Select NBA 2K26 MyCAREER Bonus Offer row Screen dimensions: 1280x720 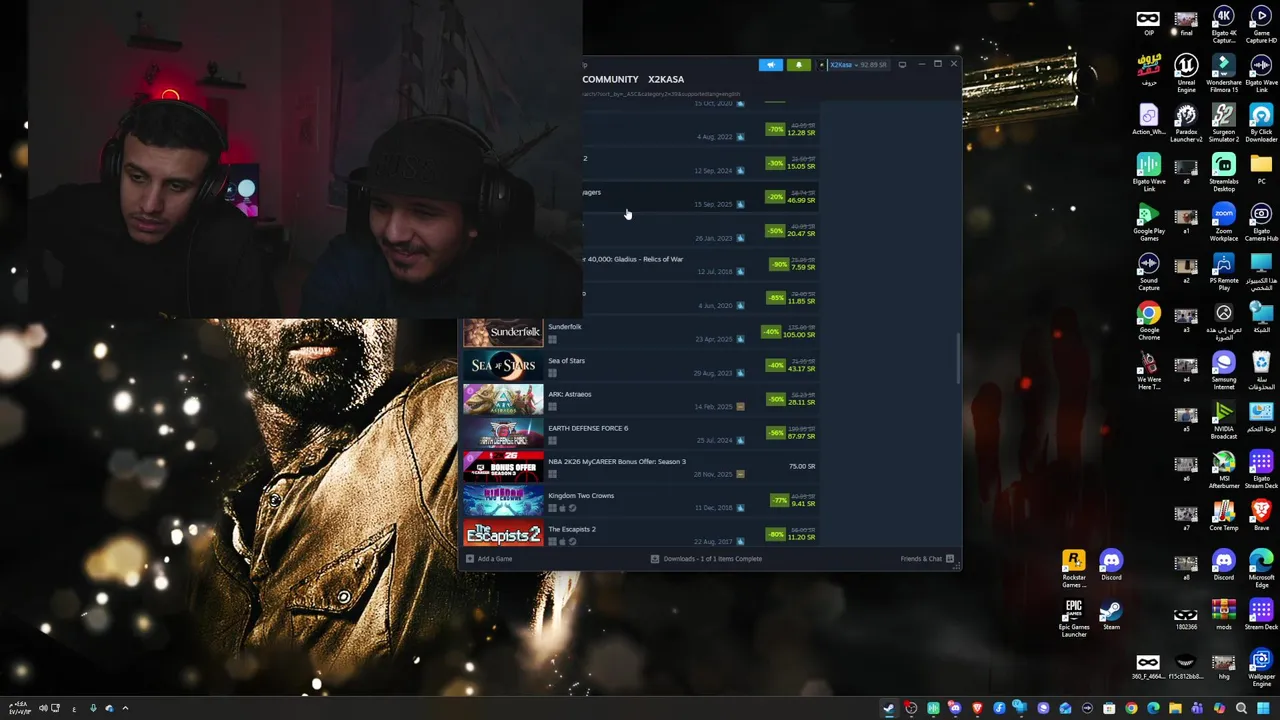click(641, 467)
